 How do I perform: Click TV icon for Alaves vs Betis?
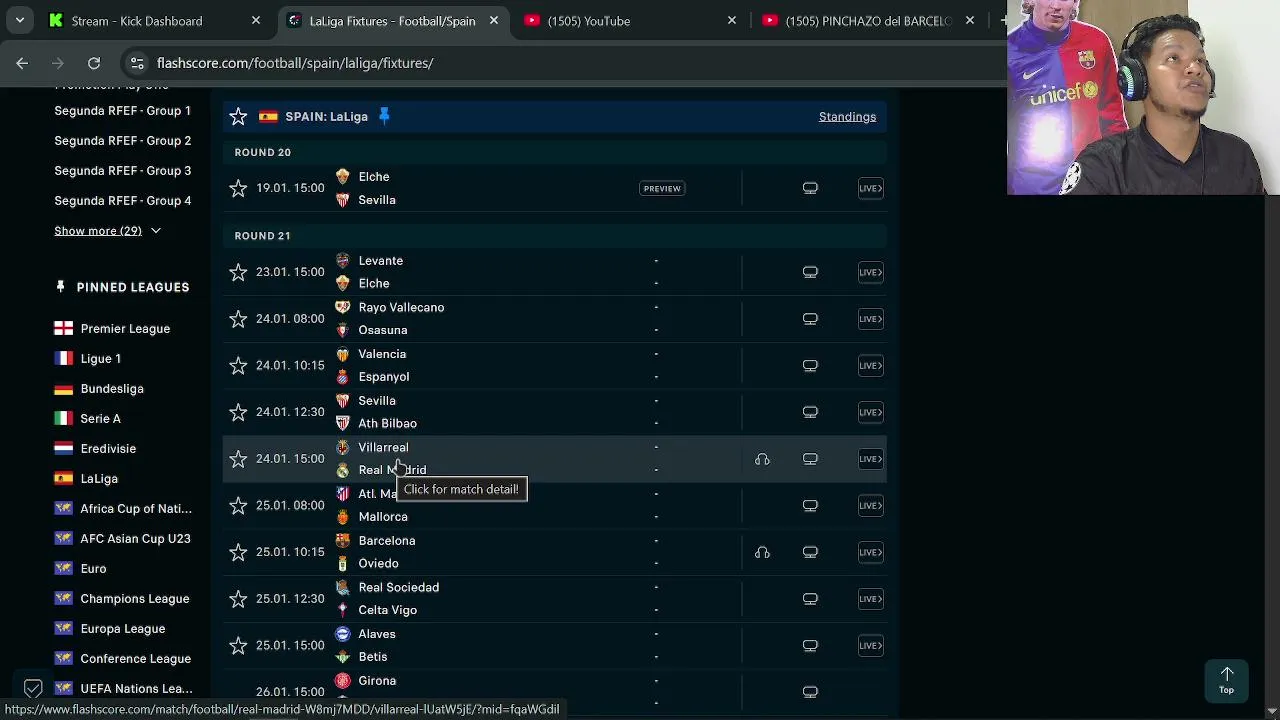810,646
